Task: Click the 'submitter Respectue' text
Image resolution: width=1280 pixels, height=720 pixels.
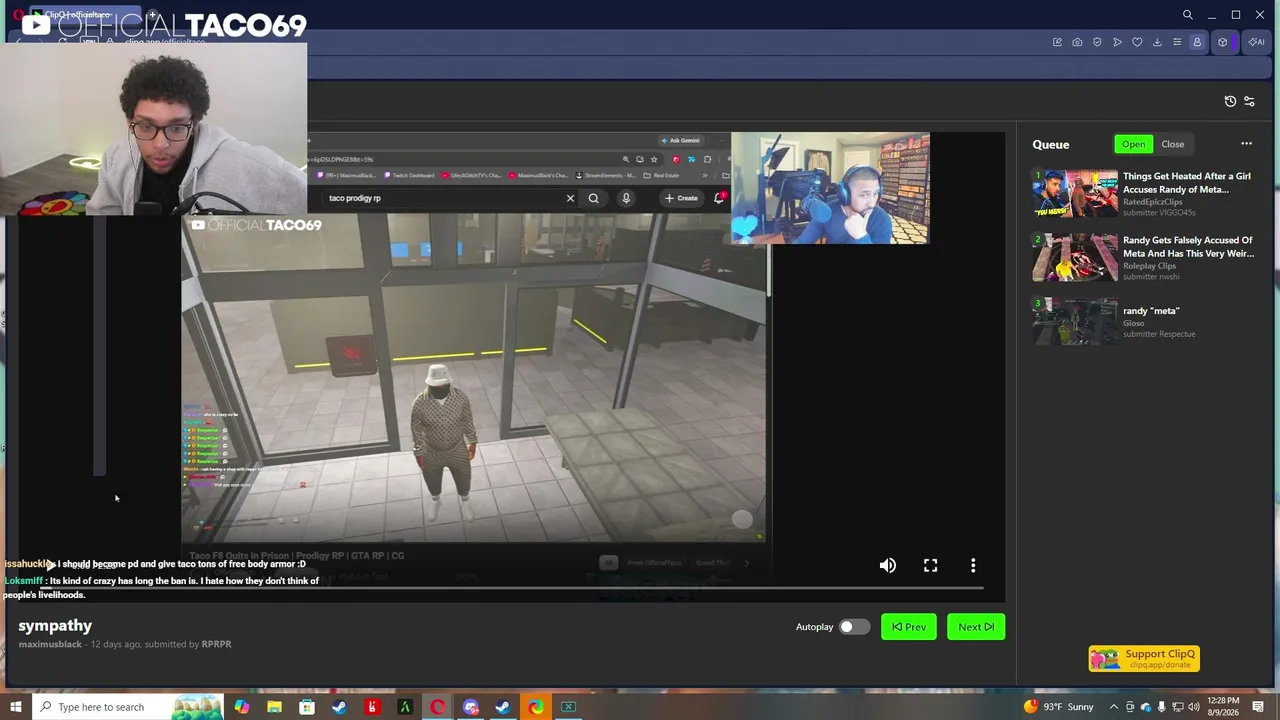Action: [1159, 334]
